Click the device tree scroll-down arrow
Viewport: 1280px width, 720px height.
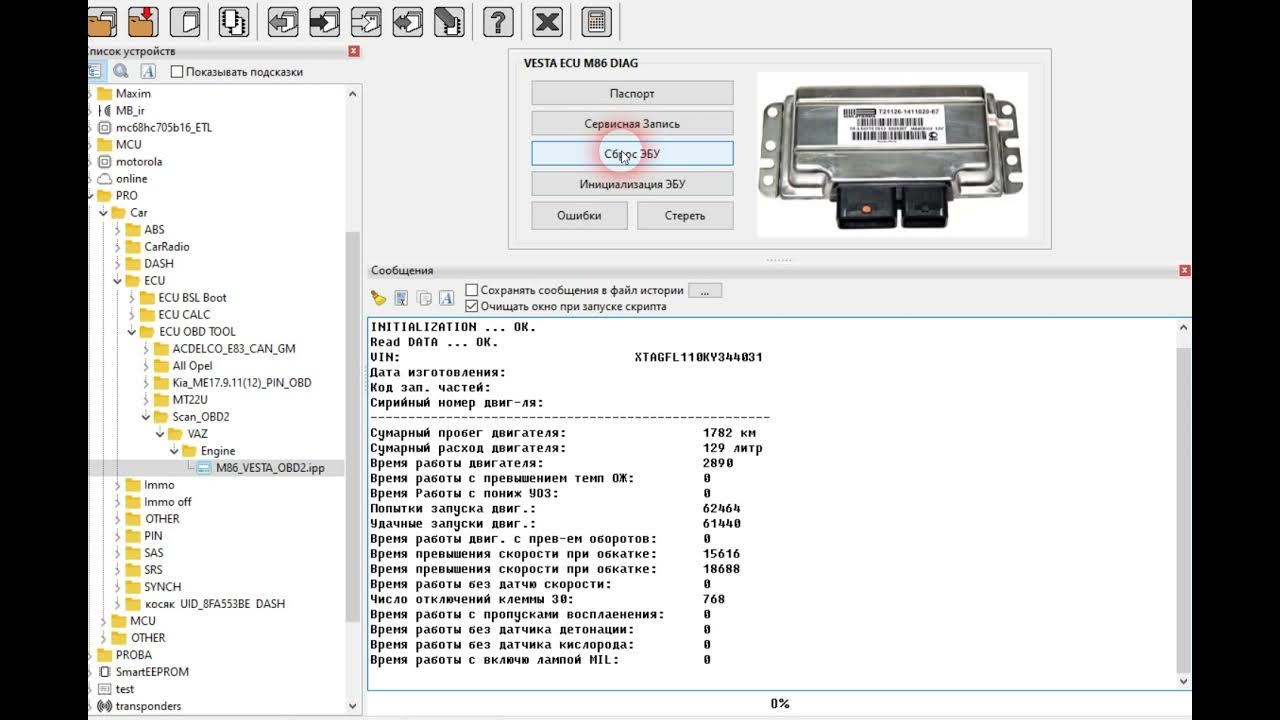click(x=352, y=706)
